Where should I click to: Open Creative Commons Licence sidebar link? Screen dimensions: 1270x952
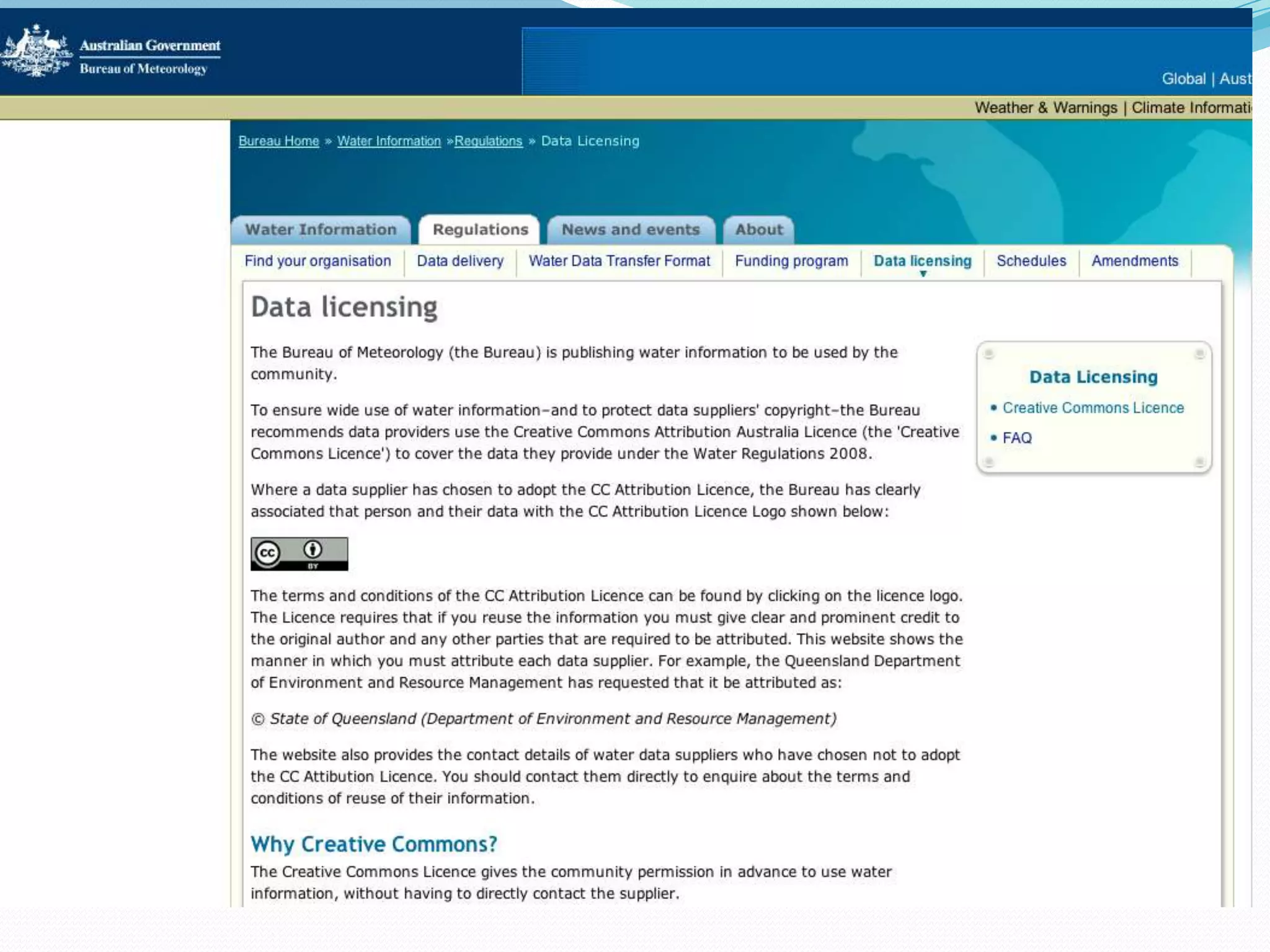[x=1093, y=408]
